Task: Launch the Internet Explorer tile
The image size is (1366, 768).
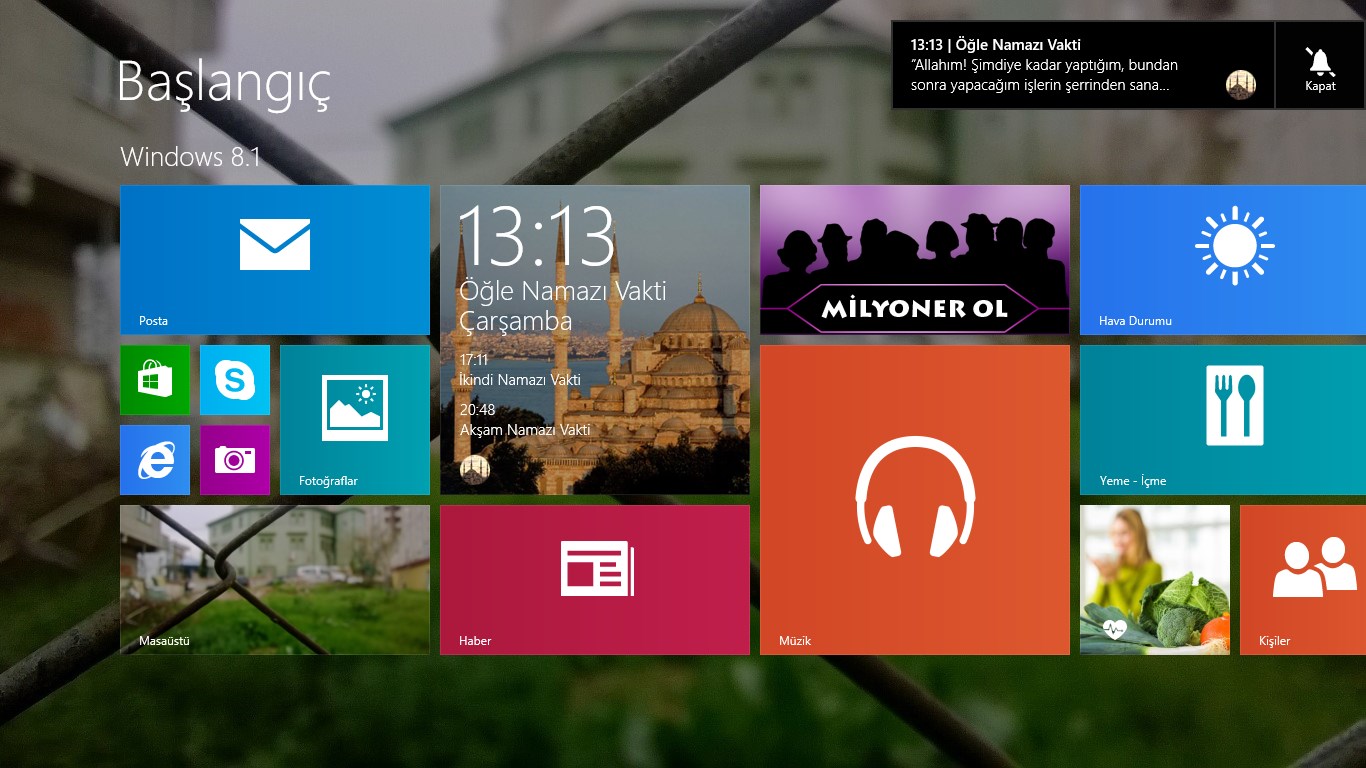Action: coord(155,460)
